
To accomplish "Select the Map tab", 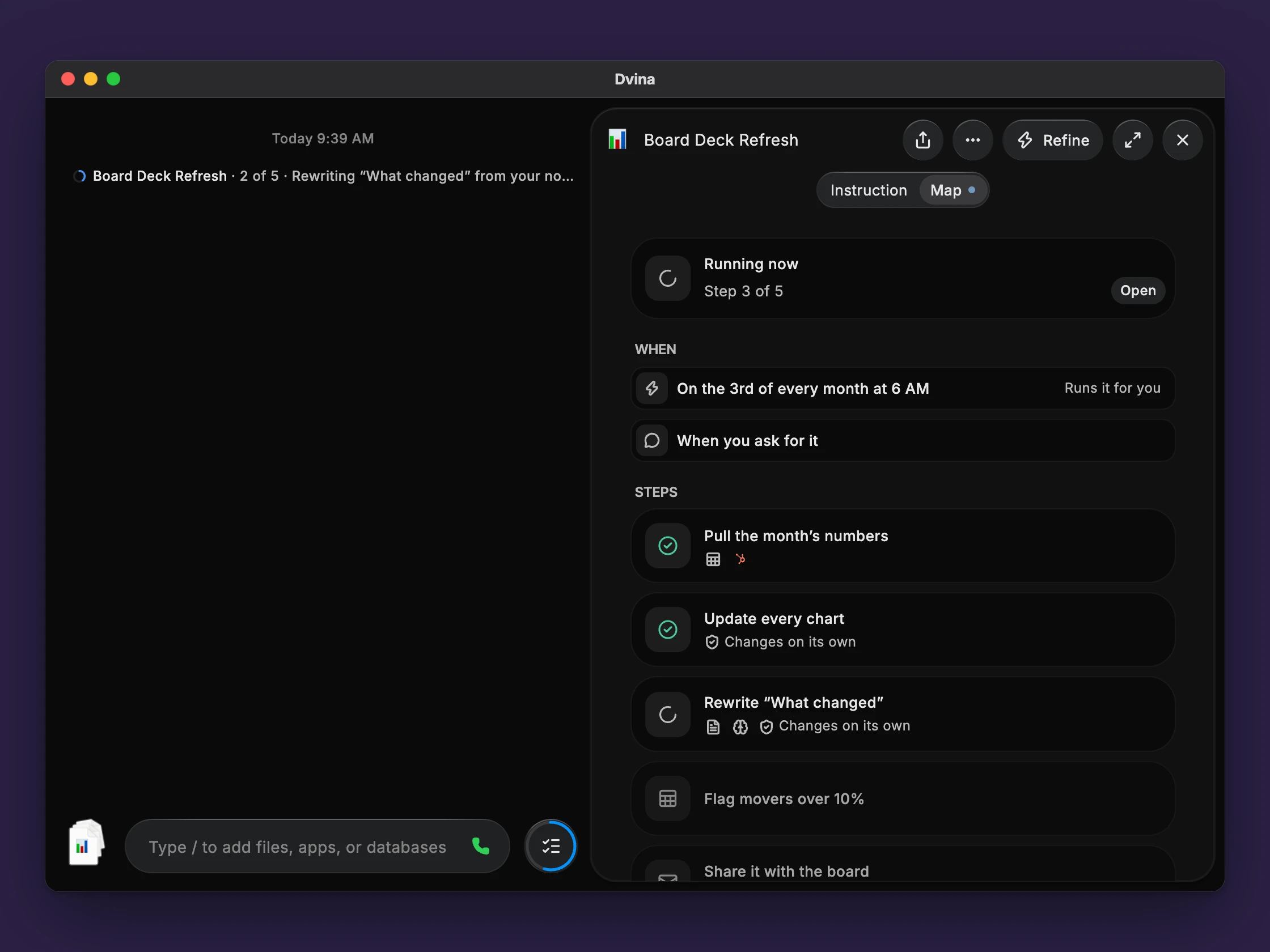I will coord(952,190).
